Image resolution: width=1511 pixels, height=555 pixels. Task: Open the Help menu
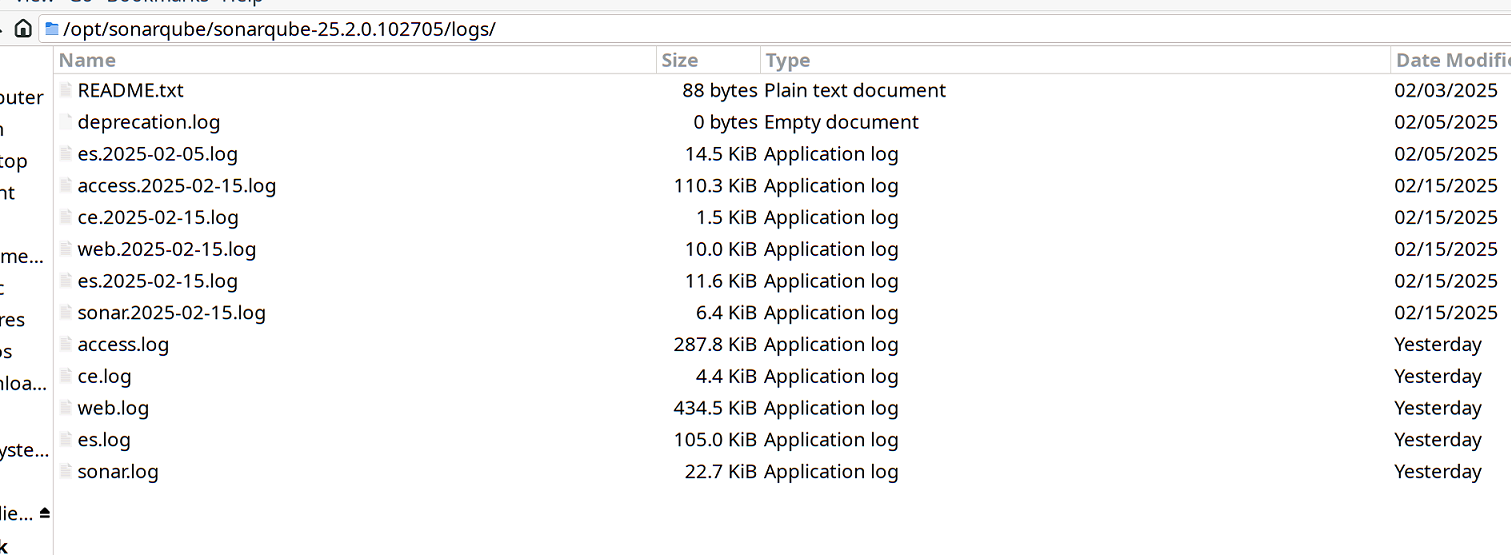pyautogui.click(x=242, y=2)
